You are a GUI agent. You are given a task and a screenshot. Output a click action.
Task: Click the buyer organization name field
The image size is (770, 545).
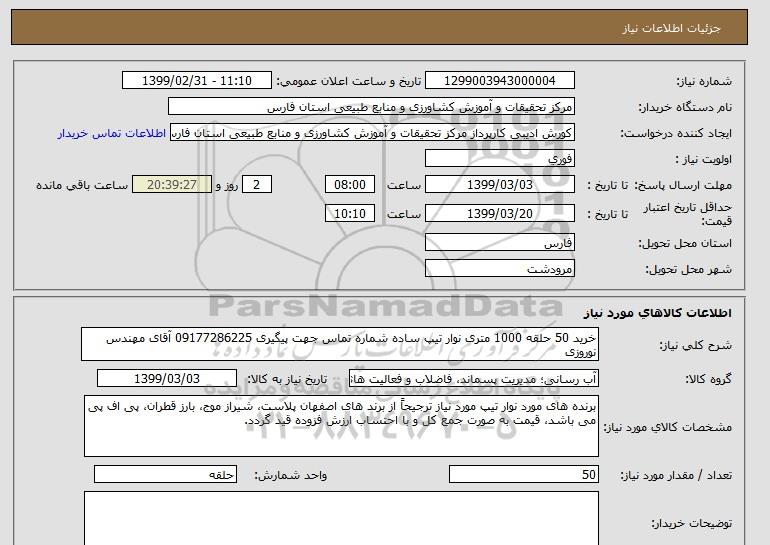pos(371,107)
